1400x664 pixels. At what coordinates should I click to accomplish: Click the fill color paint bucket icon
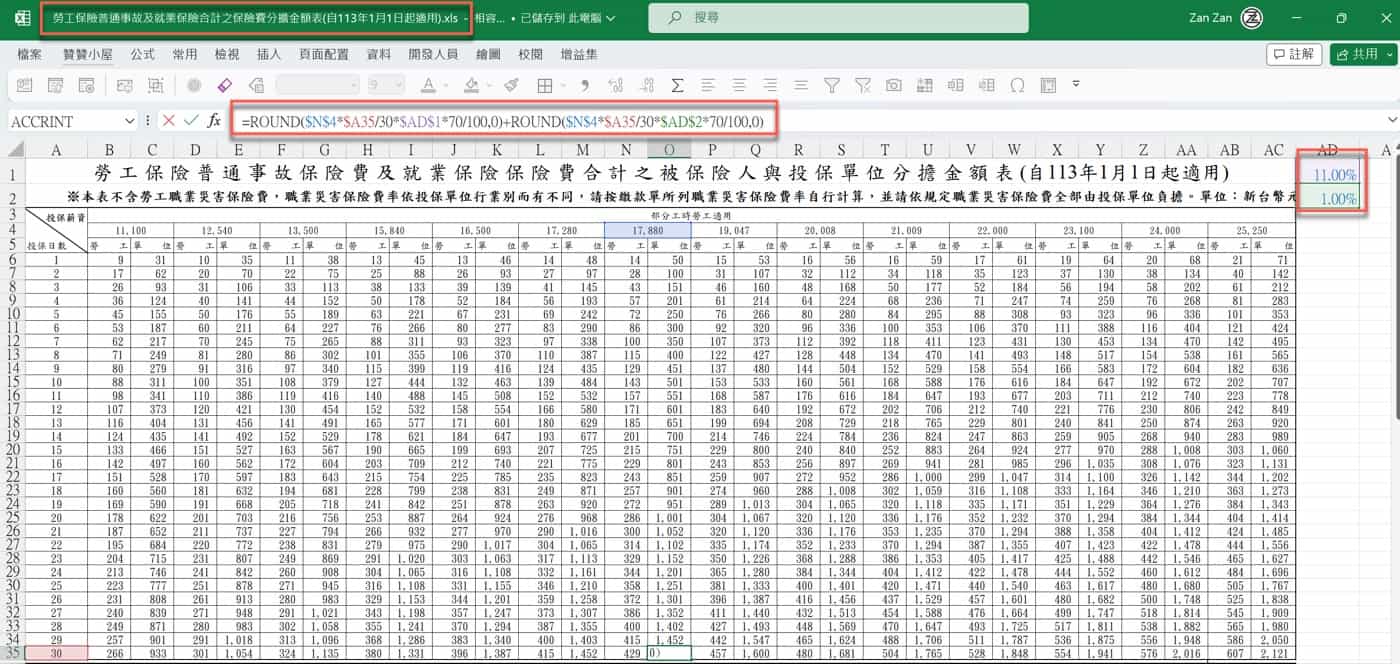pos(471,85)
